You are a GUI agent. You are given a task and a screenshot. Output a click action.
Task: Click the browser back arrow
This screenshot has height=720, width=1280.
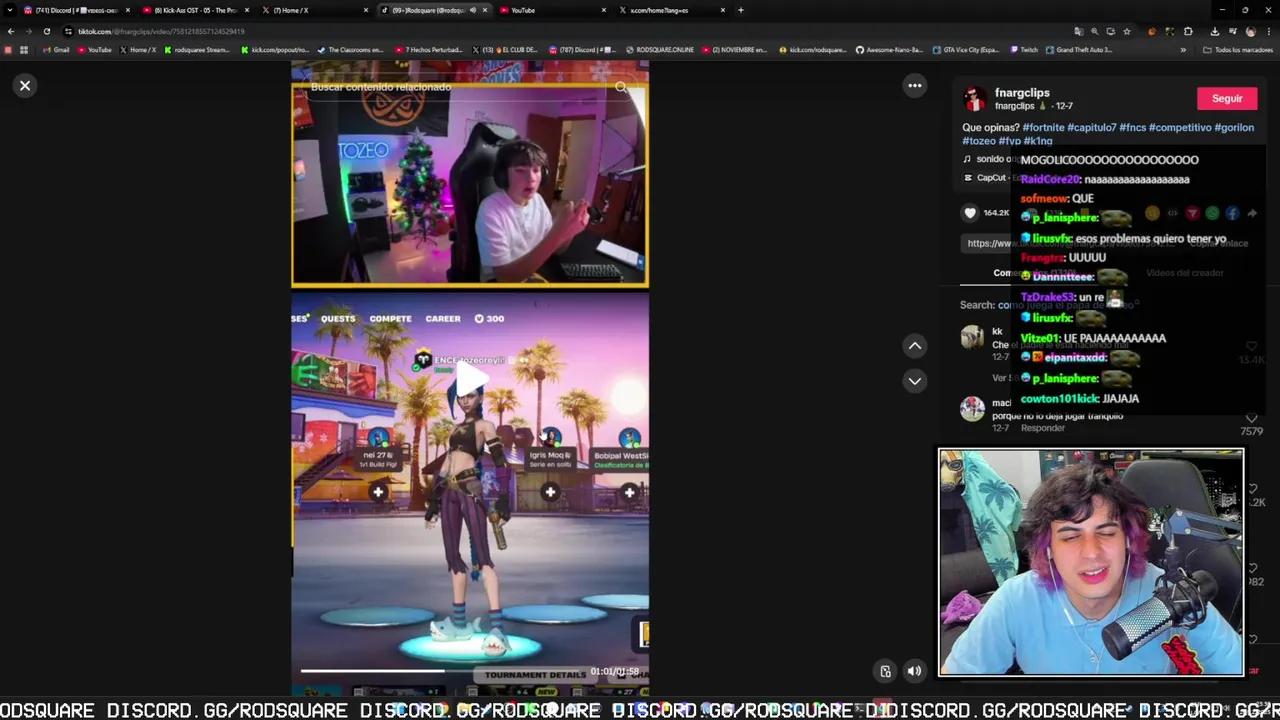click(11, 31)
